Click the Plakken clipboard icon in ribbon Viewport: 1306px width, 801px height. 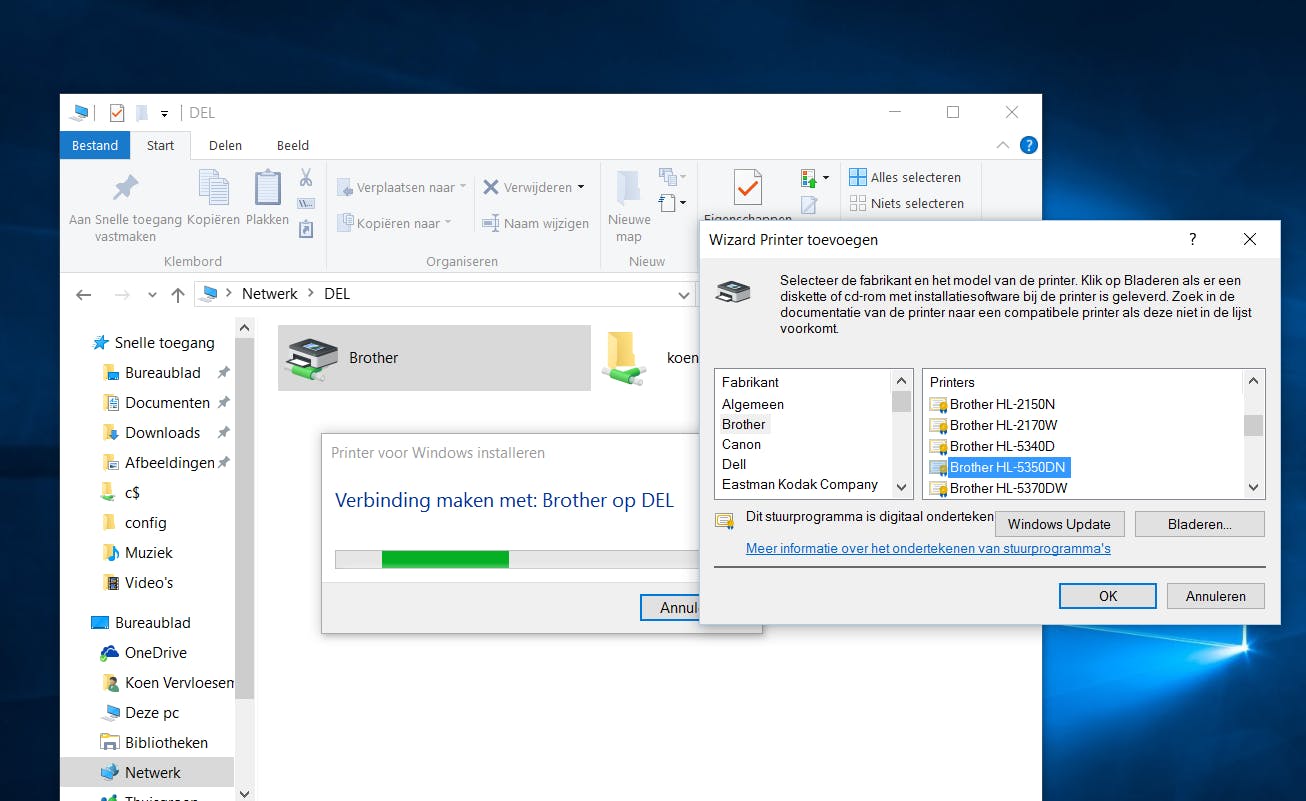(x=267, y=187)
